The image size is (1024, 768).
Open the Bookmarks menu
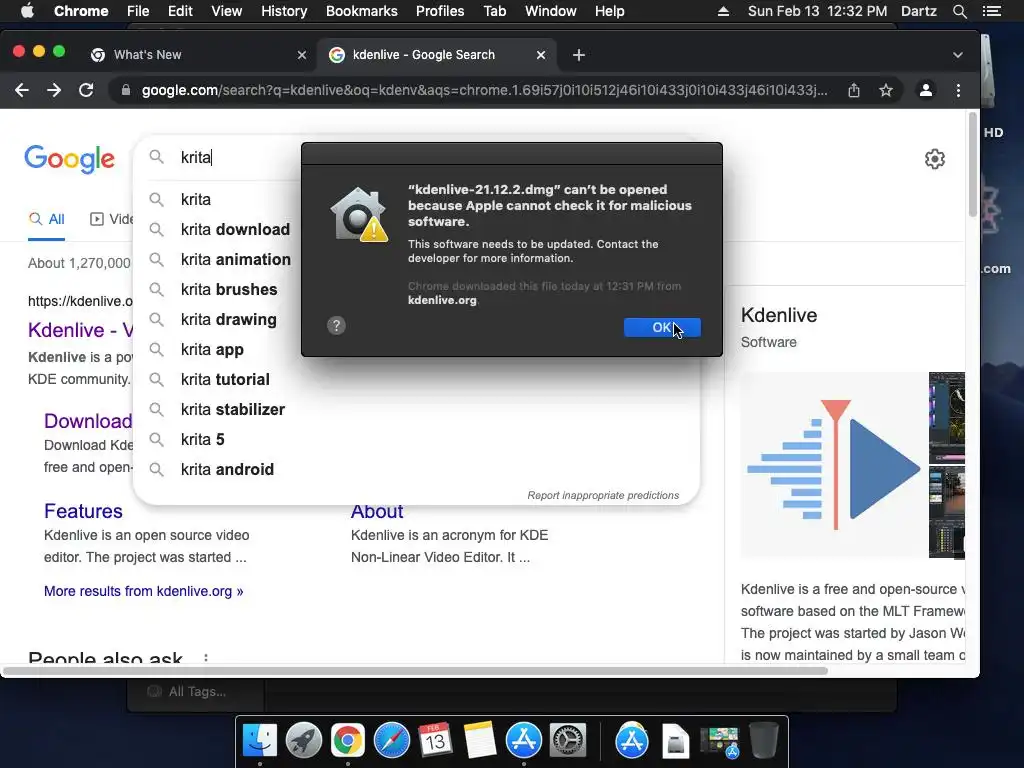[x=362, y=11]
